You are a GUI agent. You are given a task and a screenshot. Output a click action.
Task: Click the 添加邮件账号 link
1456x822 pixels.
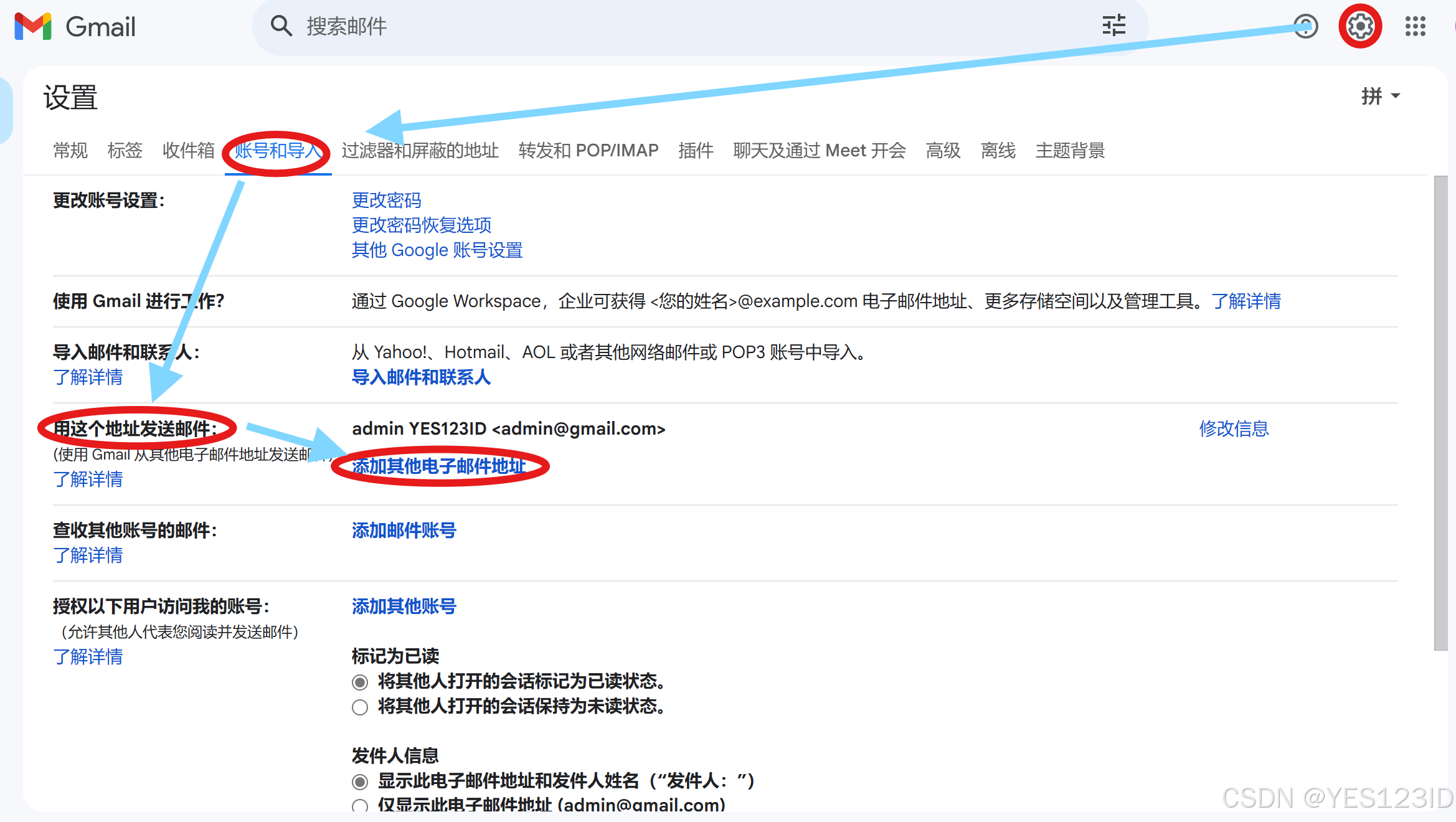click(404, 530)
